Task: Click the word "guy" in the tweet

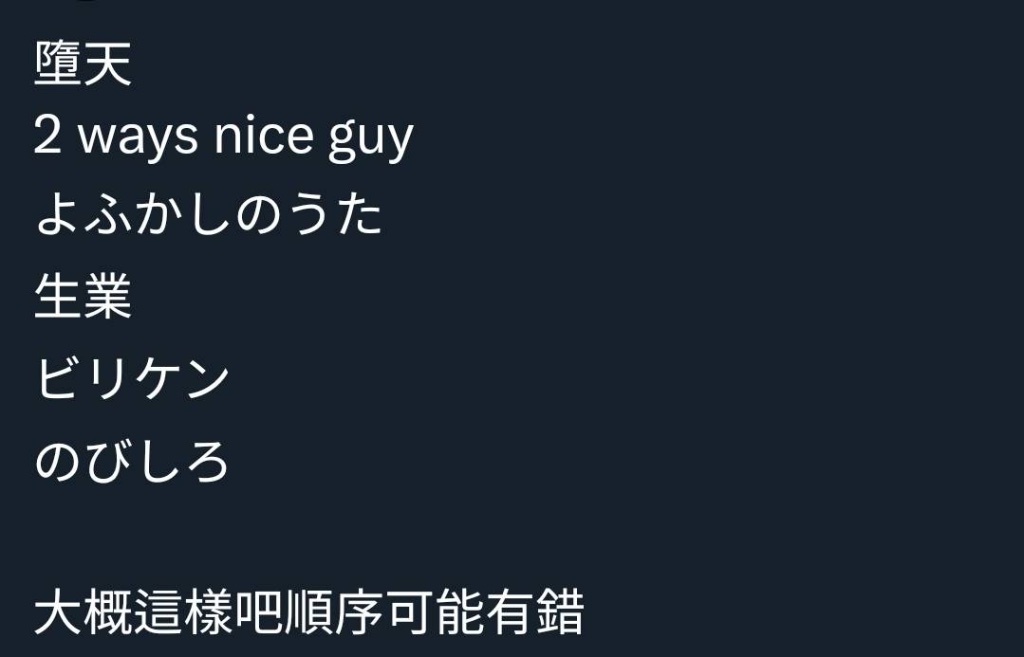Action: coord(371,140)
